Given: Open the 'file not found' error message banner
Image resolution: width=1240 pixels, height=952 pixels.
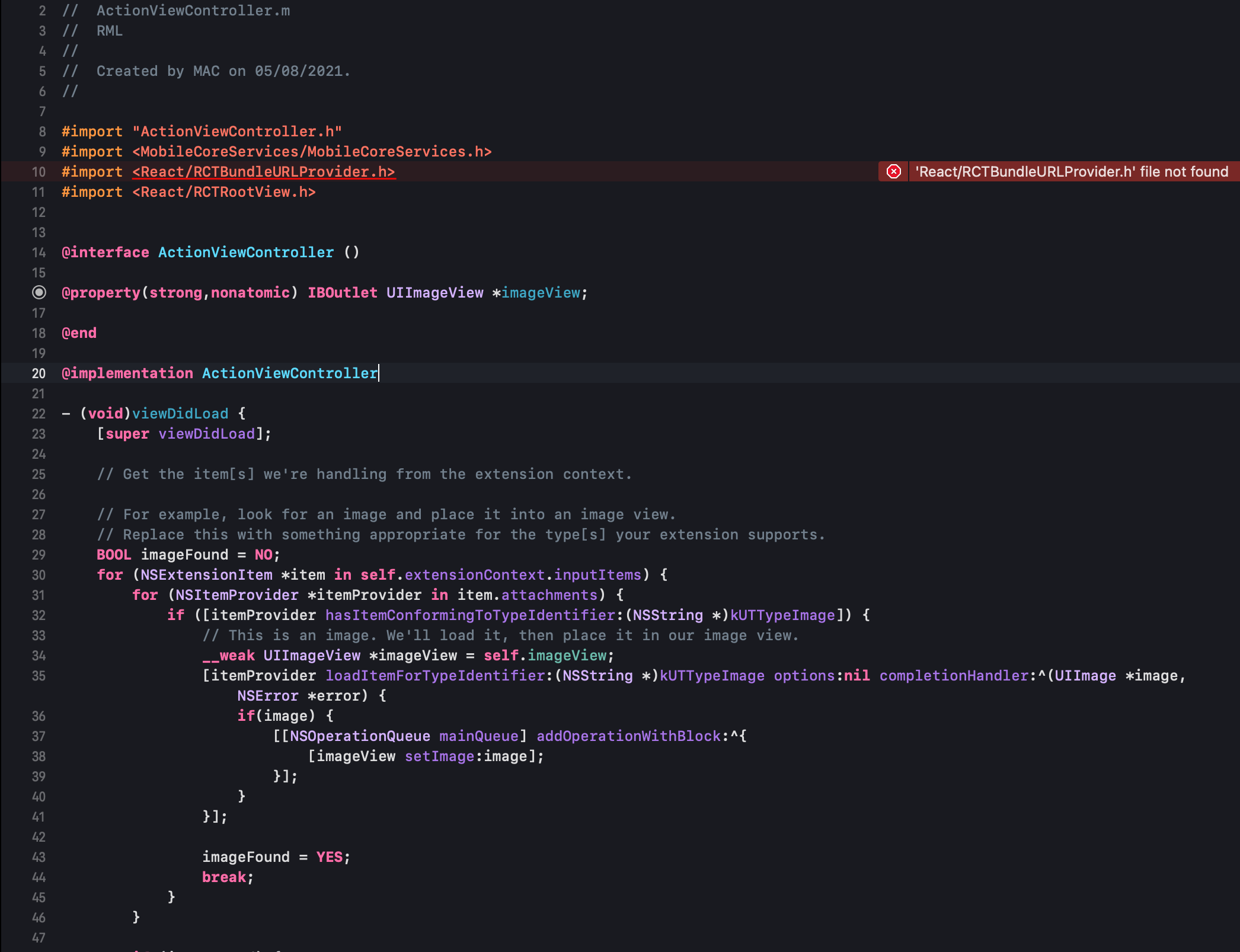Looking at the screenshot, I should (x=1071, y=172).
